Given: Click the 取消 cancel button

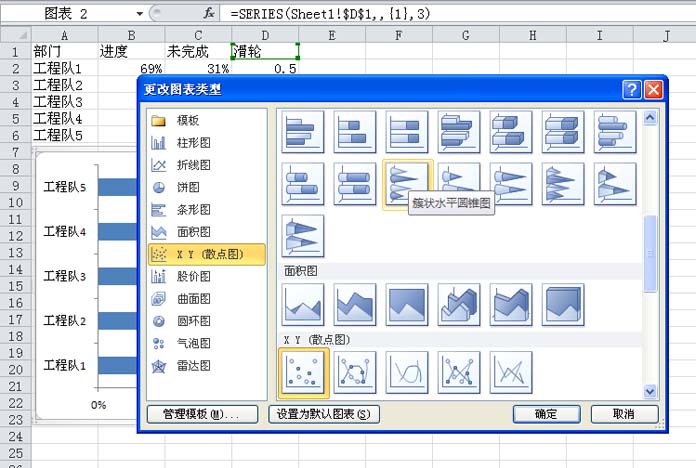Looking at the screenshot, I should [624, 414].
